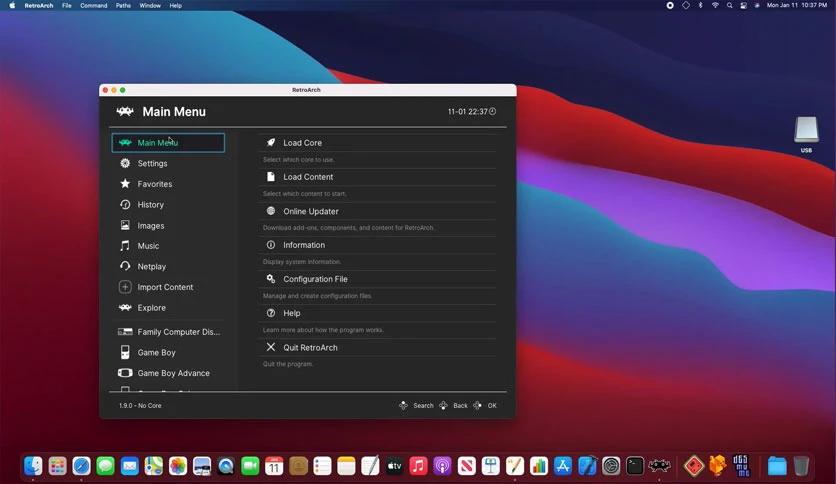Viewport: 836px width, 484px height.
Task: Open the Information entry
Action: 377,245
